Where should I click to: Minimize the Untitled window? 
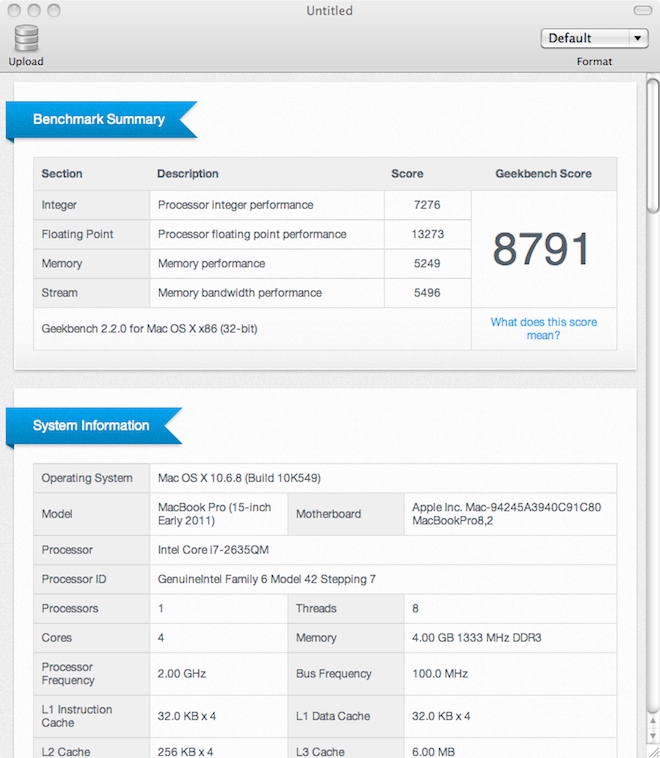[34, 11]
